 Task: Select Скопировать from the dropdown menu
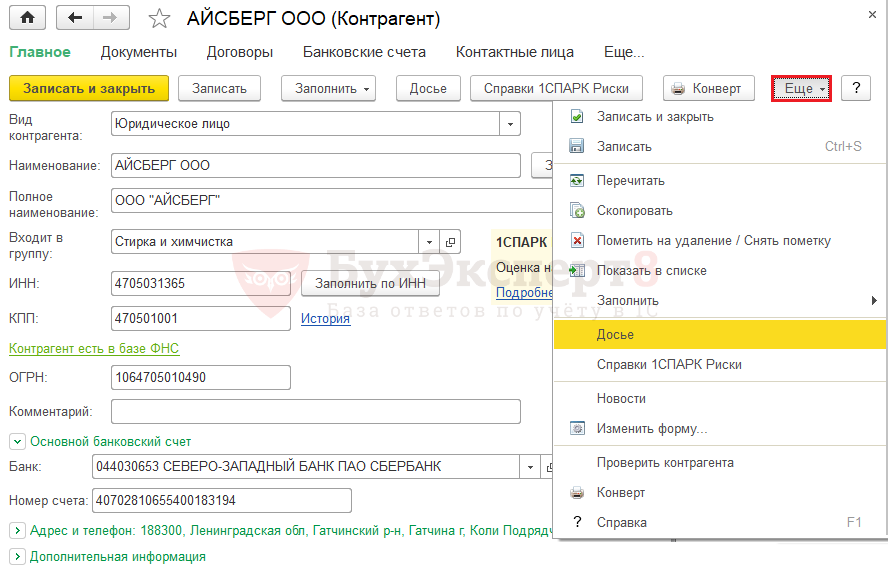coord(634,211)
